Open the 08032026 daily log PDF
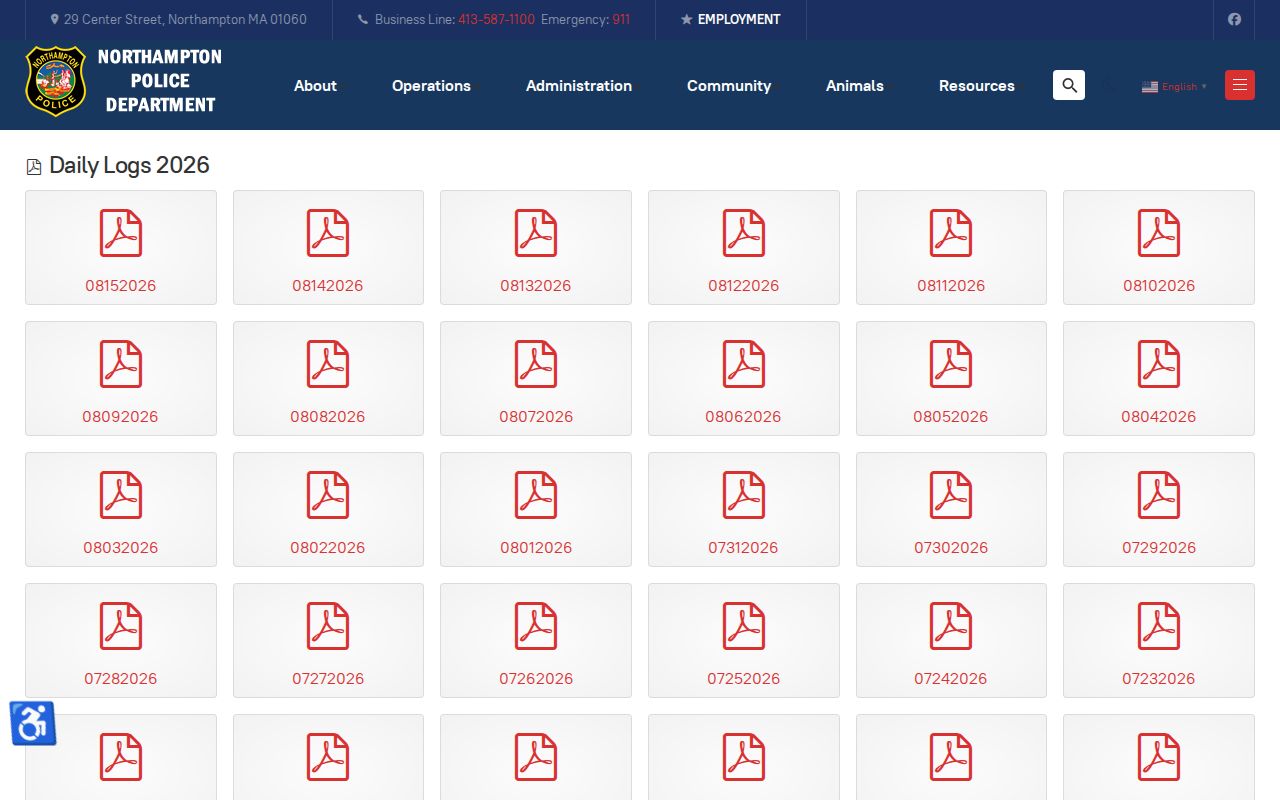Screen dimensions: 1280x800 [x=120, y=509]
